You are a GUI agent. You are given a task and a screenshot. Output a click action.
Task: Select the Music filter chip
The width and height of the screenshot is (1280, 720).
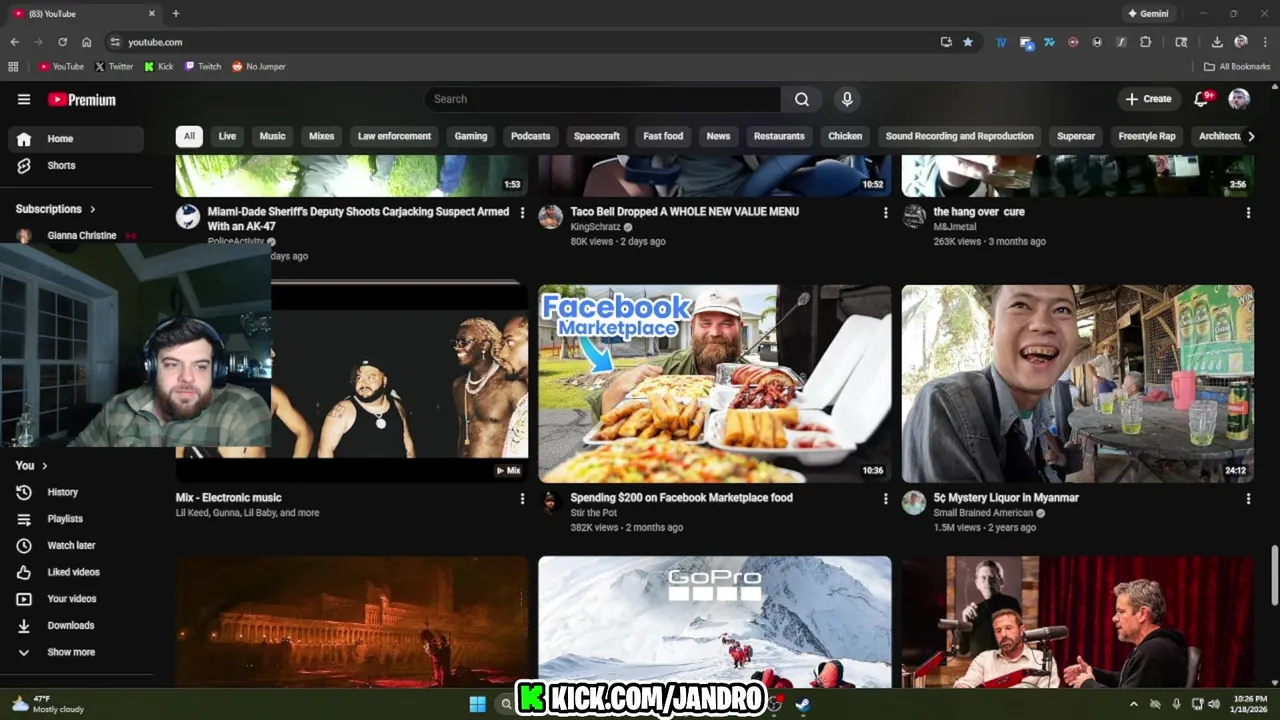coord(272,136)
